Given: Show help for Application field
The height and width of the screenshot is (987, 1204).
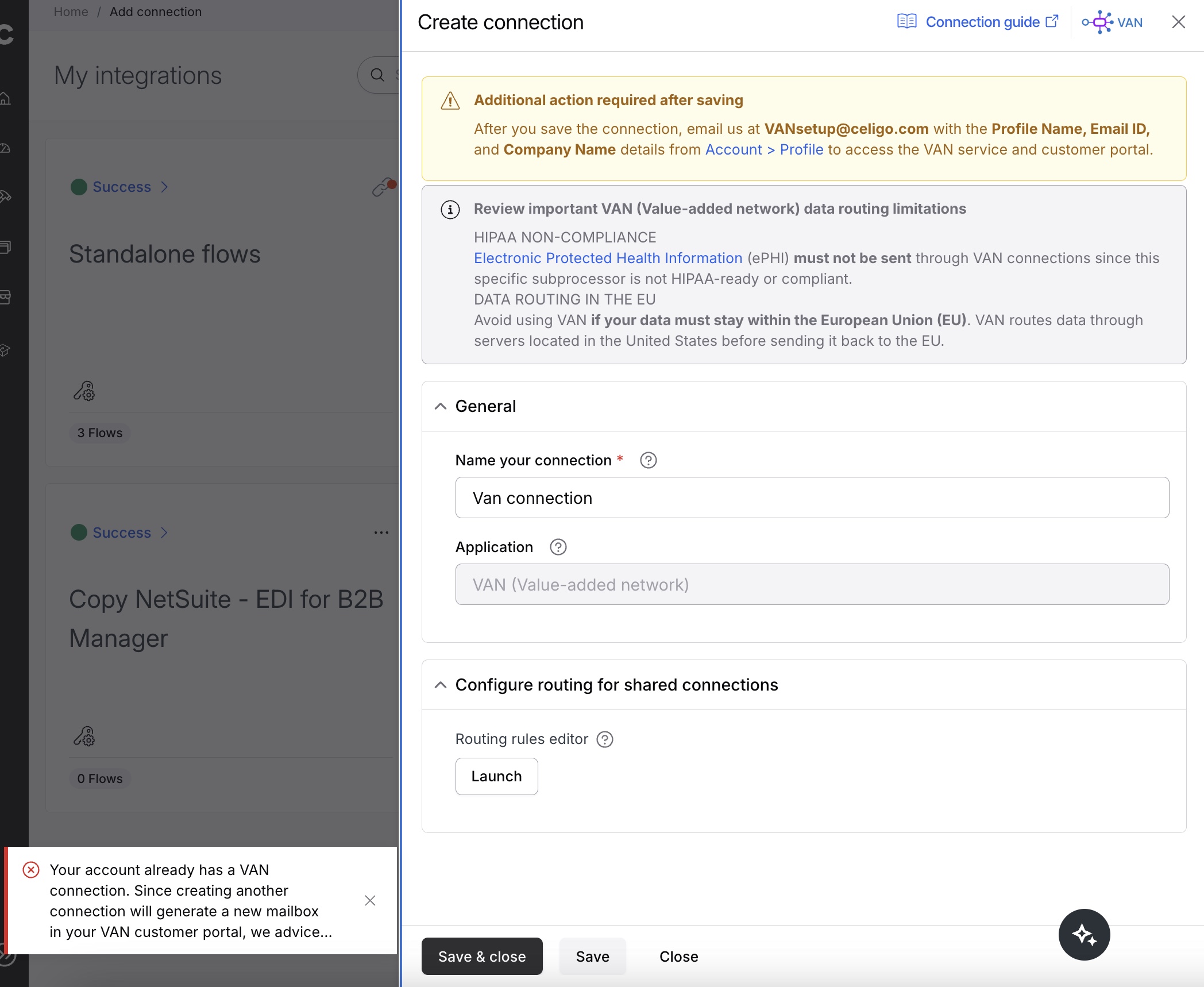Looking at the screenshot, I should tap(558, 547).
